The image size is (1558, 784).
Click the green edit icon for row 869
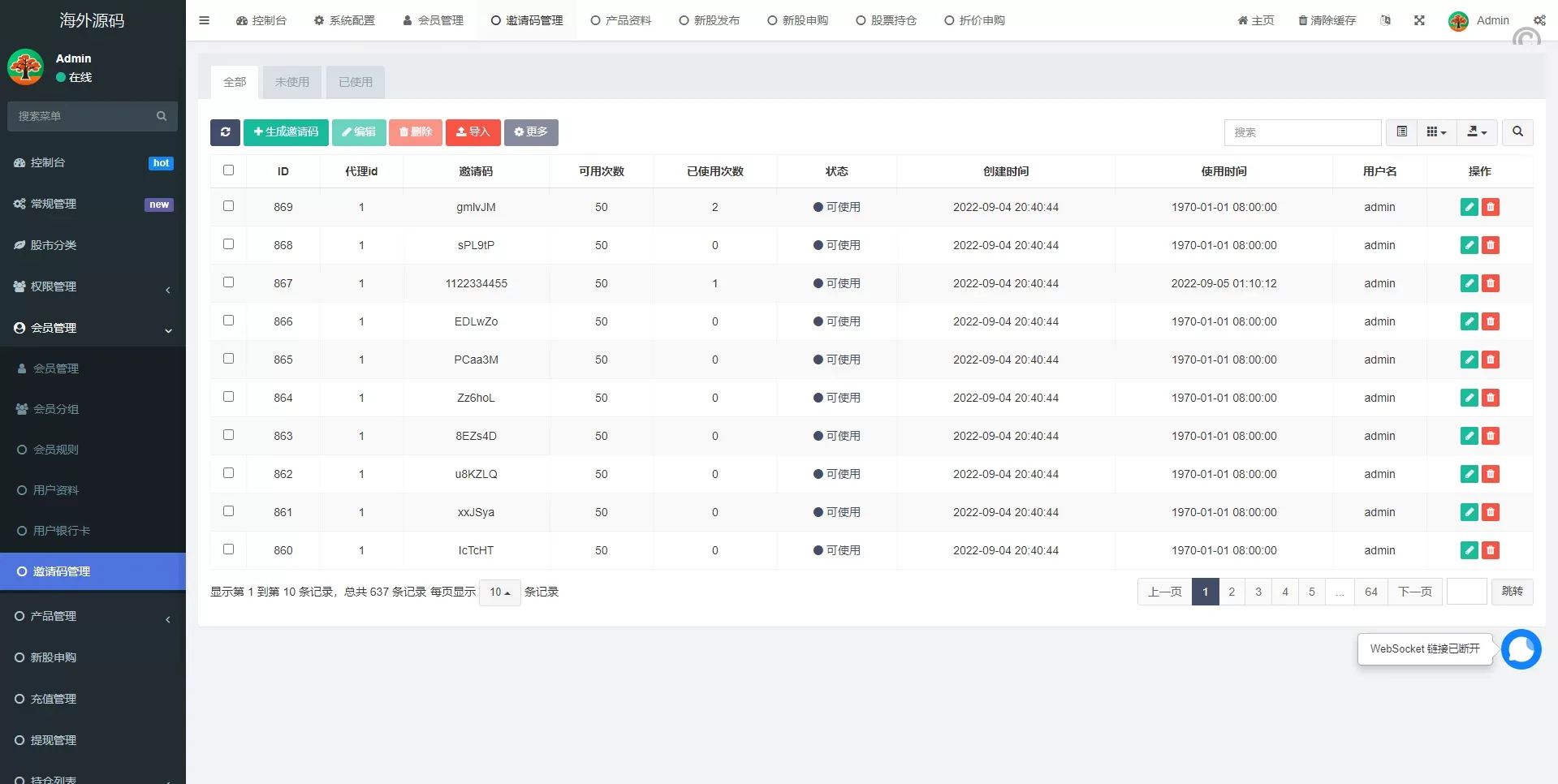1469,207
